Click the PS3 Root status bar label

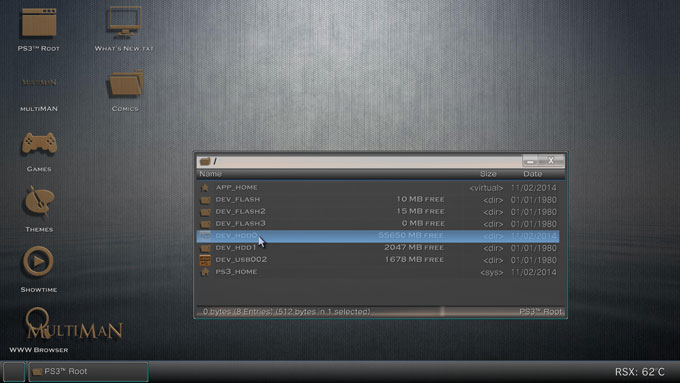coord(541,312)
